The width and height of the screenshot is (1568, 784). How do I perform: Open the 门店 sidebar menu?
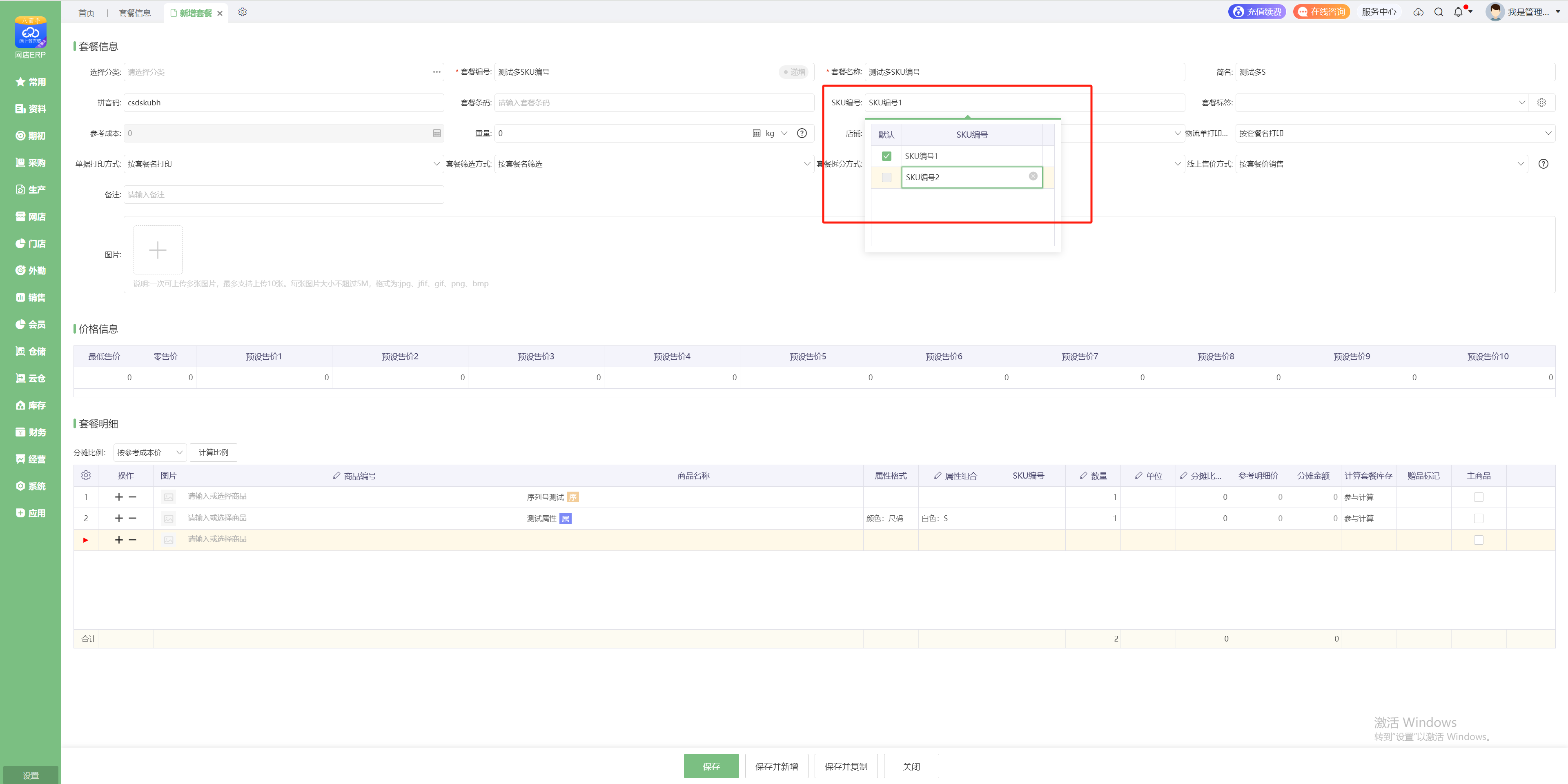[x=31, y=243]
